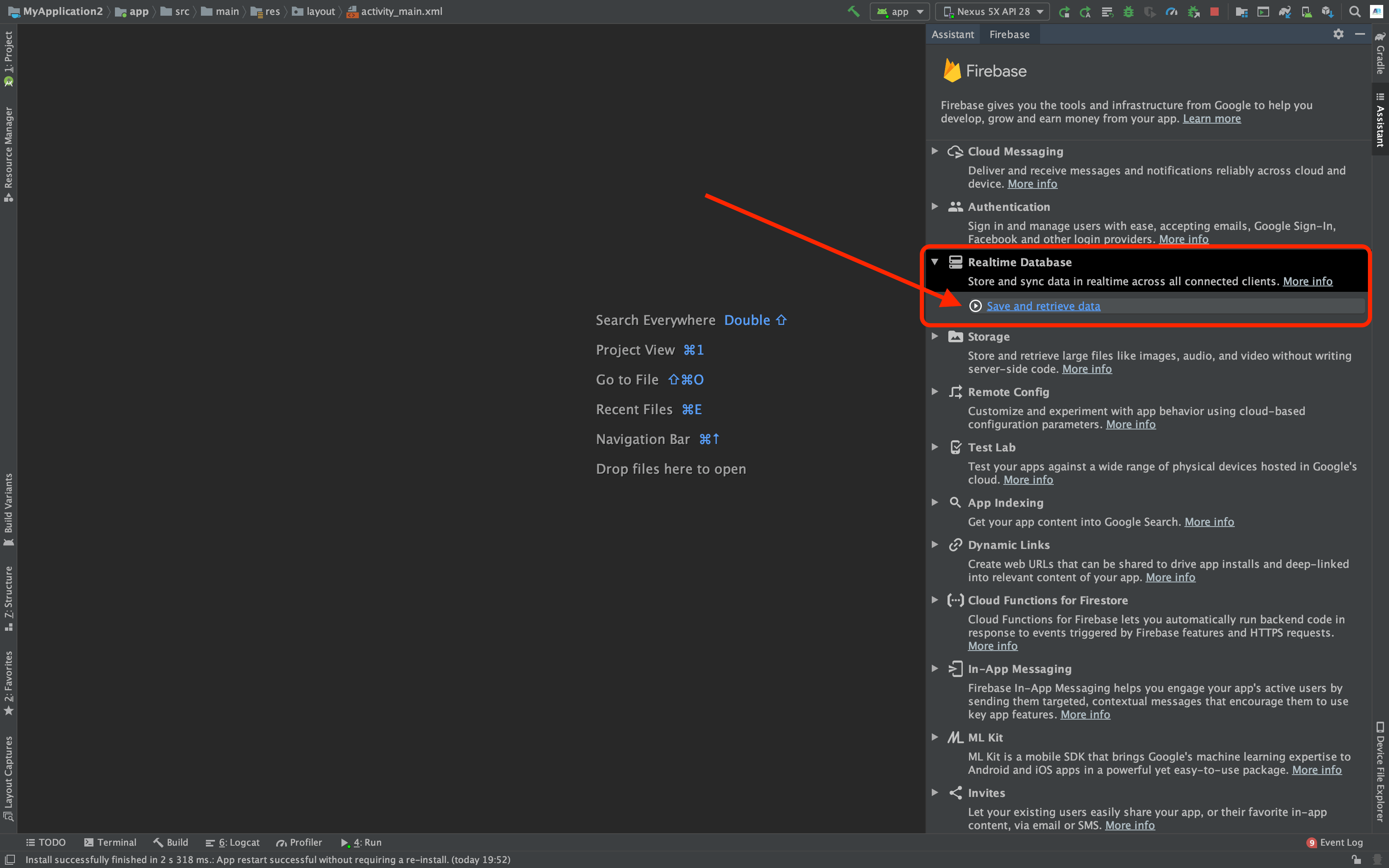The image size is (1389, 868).
Task: Expand the Remote Config section
Action: [x=935, y=391]
